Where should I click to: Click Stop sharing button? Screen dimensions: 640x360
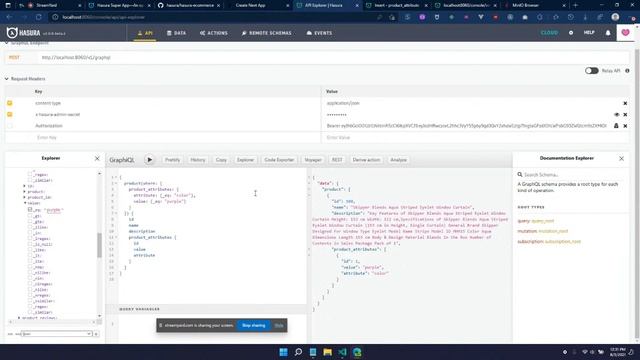pos(253,325)
